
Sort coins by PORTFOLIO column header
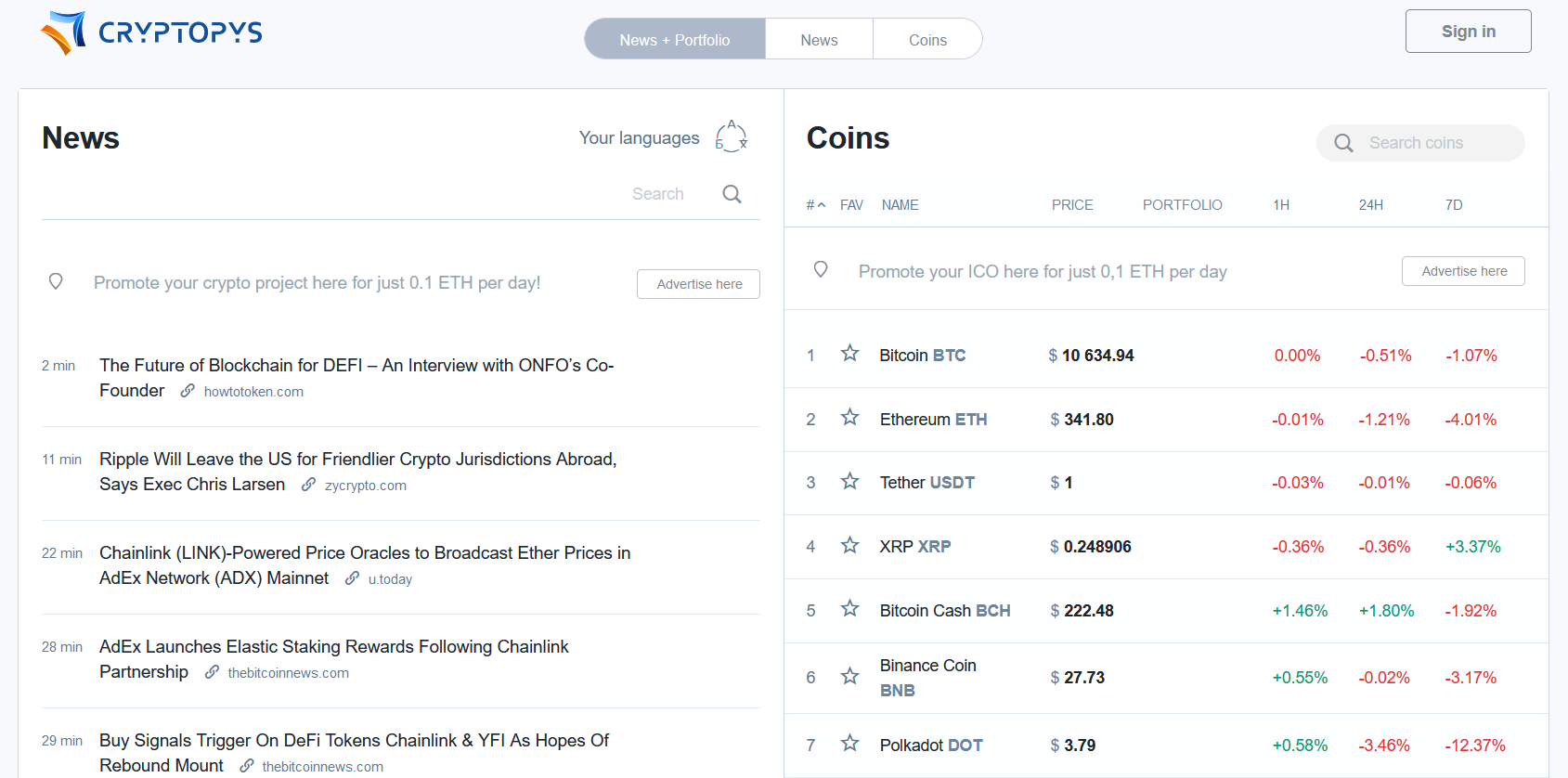[1182, 205]
